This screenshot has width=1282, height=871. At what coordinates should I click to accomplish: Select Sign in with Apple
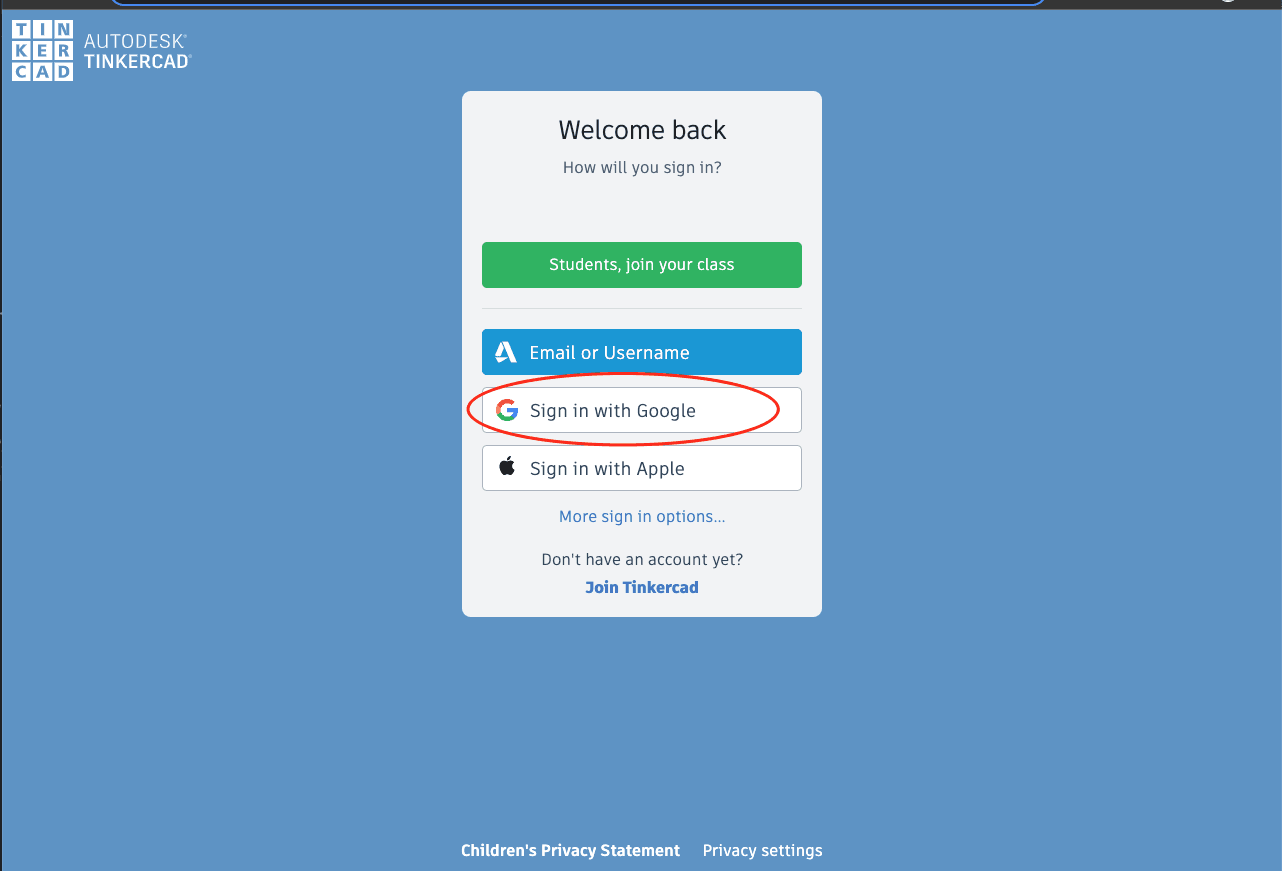coord(642,468)
